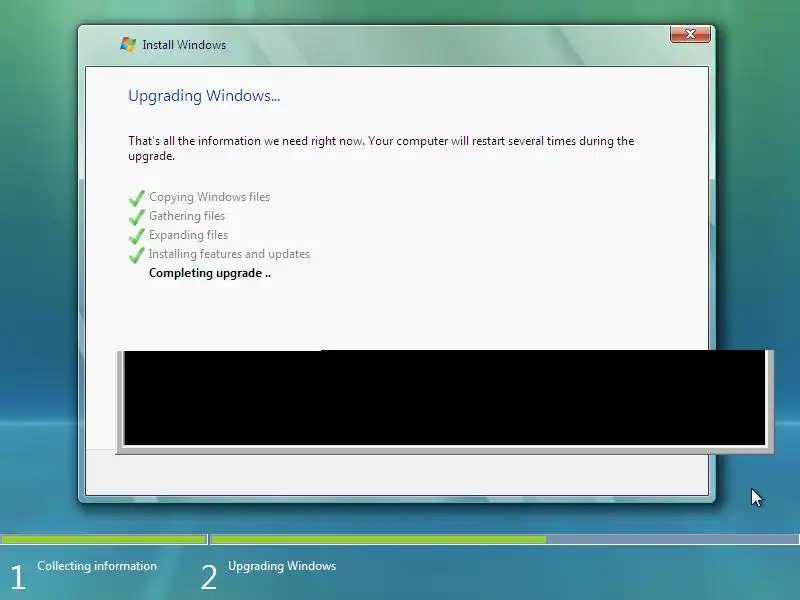The height and width of the screenshot is (600, 800).
Task: Click the checkmark beside Gathering files
Action: pyautogui.click(x=137, y=216)
